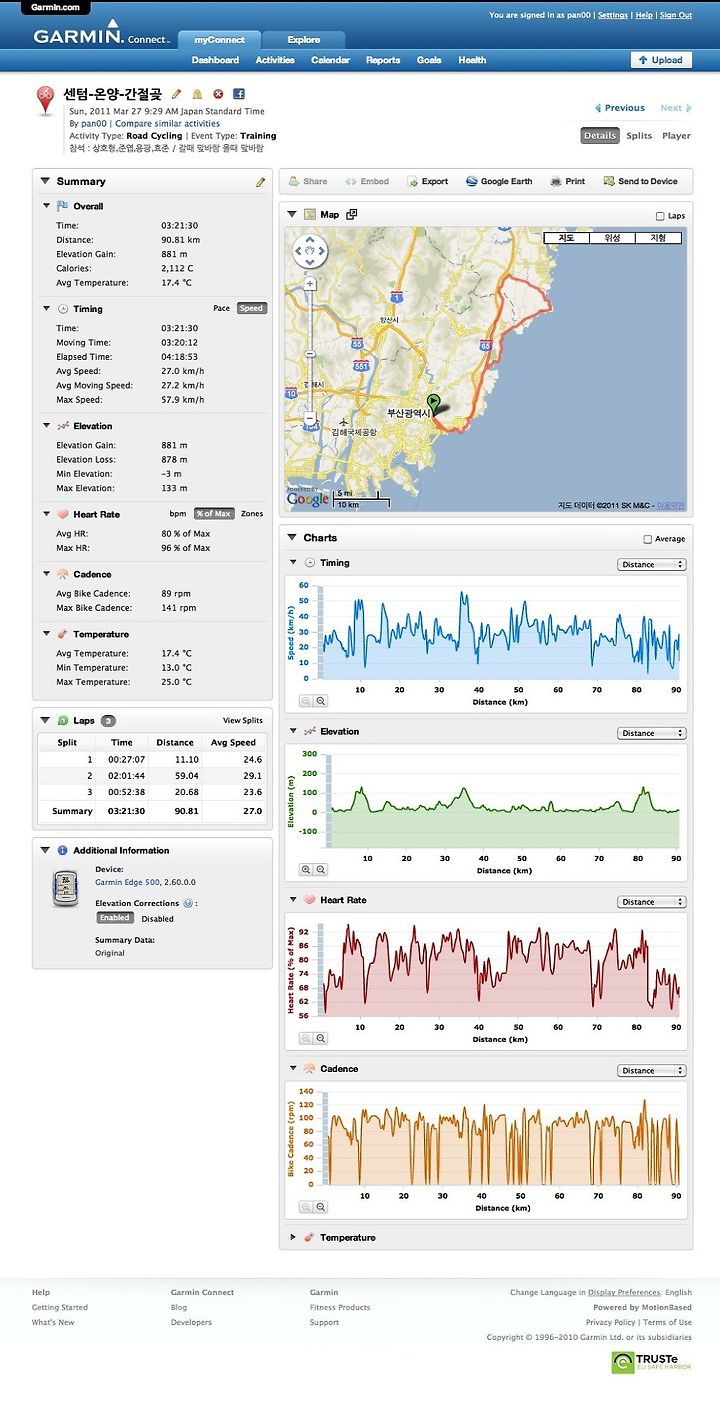Enable Average checkbox in Charts

pyautogui.click(x=648, y=539)
